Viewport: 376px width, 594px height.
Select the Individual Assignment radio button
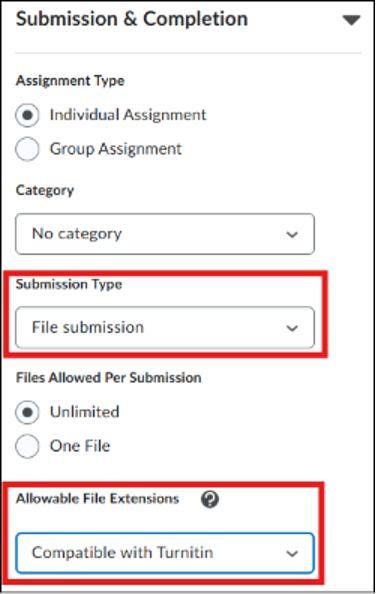27,115
